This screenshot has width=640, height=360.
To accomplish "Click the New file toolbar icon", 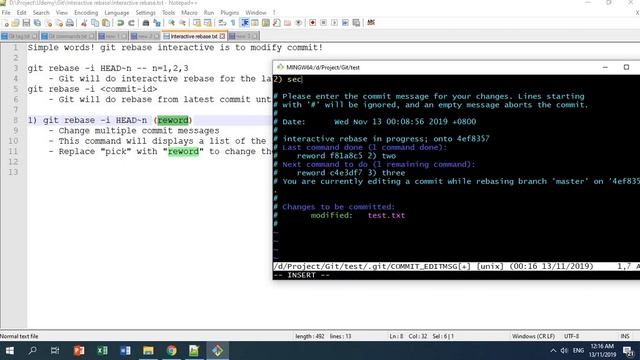I will coord(5,23).
